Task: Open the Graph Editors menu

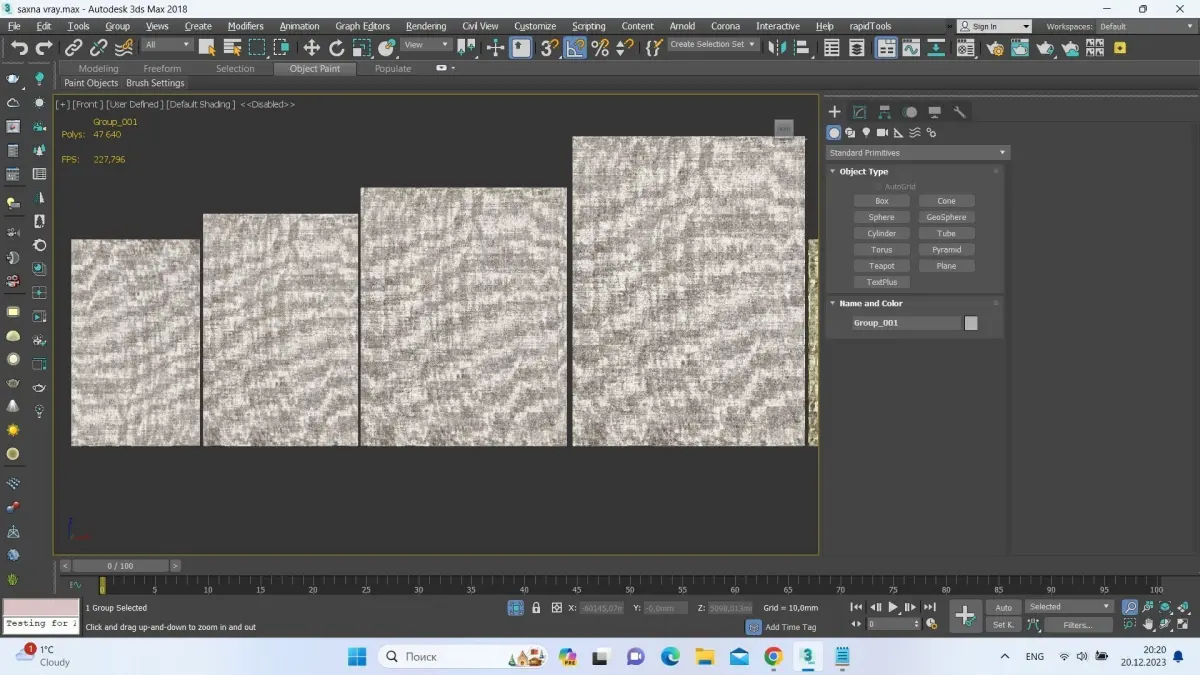Action: 363,26
